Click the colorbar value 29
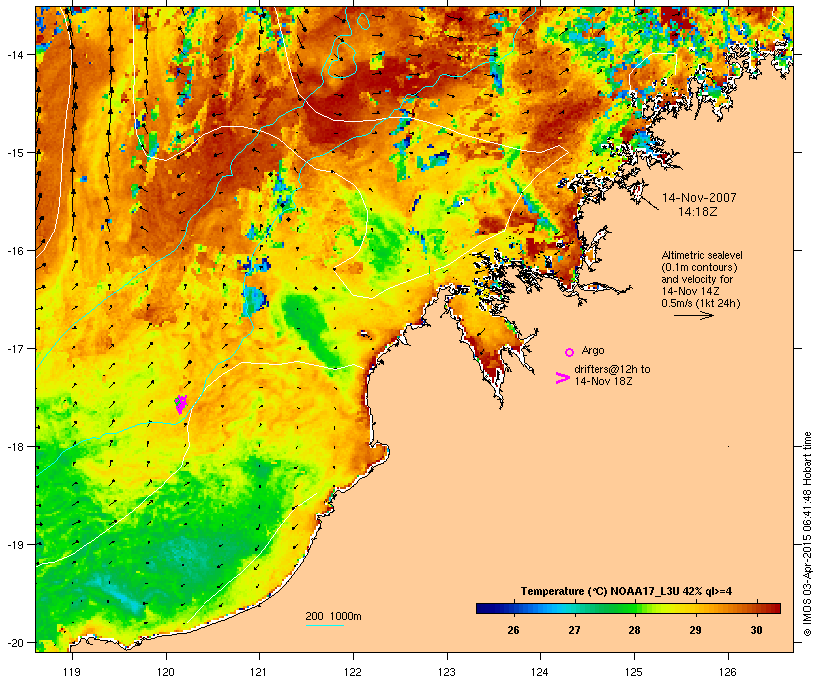Screen dimensions: 820x680 click(x=695, y=630)
